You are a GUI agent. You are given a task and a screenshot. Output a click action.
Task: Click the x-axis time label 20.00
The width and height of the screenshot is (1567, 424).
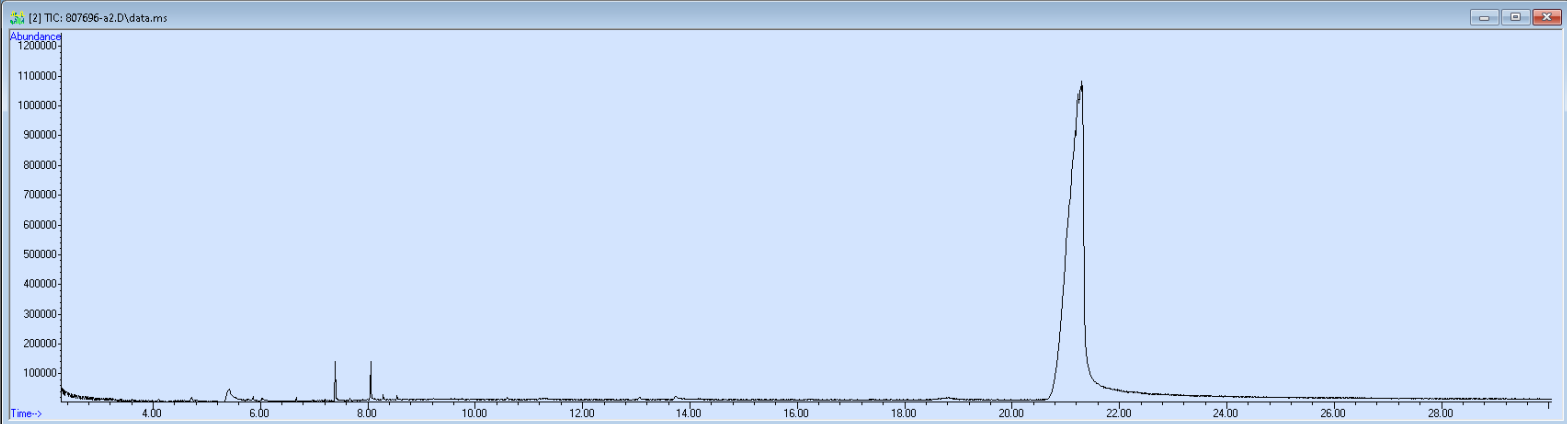pyautogui.click(x=1011, y=413)
